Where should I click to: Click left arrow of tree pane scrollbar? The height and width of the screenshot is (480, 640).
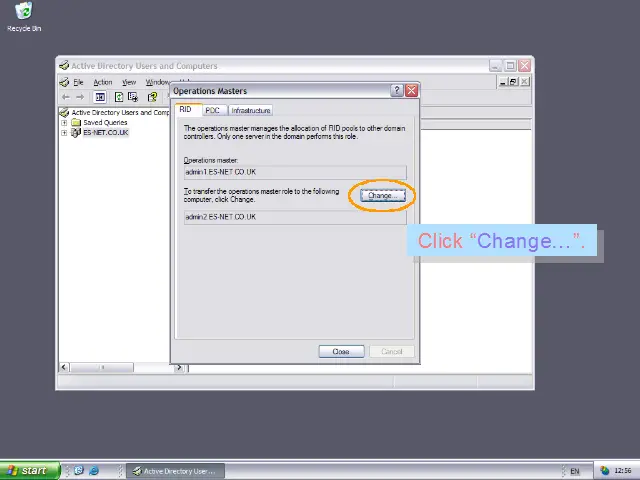(64, 367)
